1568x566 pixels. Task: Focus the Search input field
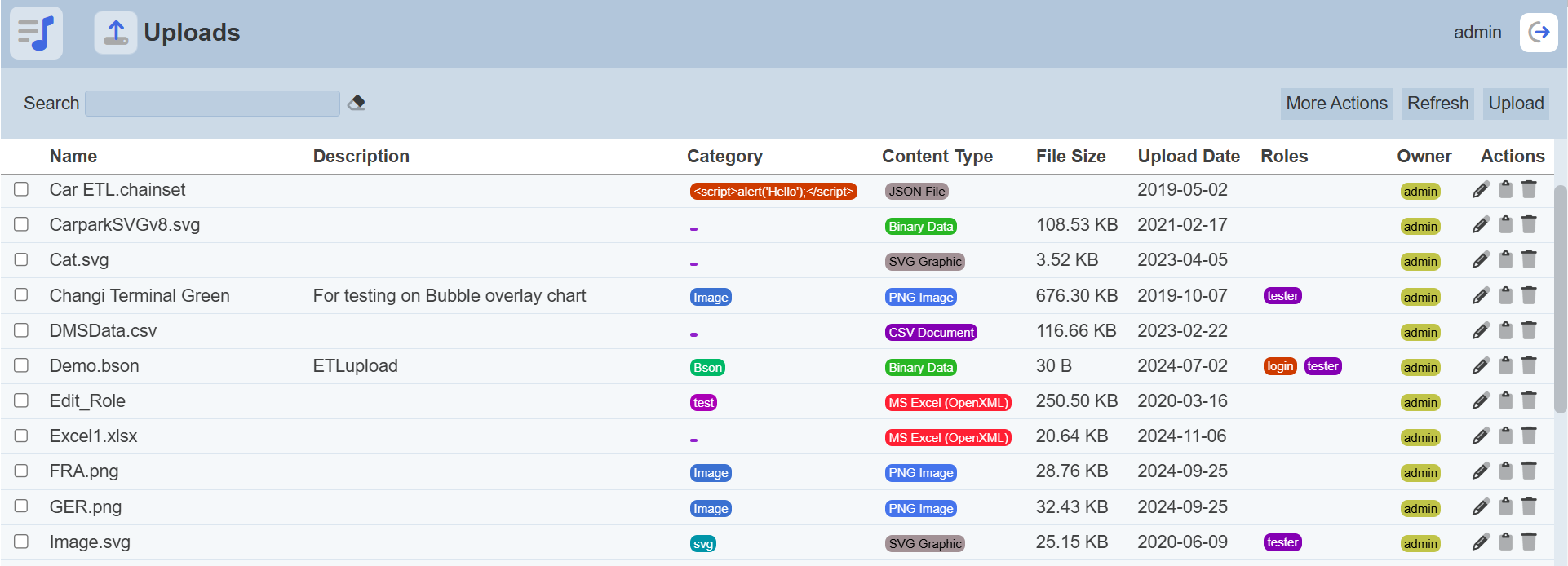coord(212,104)
